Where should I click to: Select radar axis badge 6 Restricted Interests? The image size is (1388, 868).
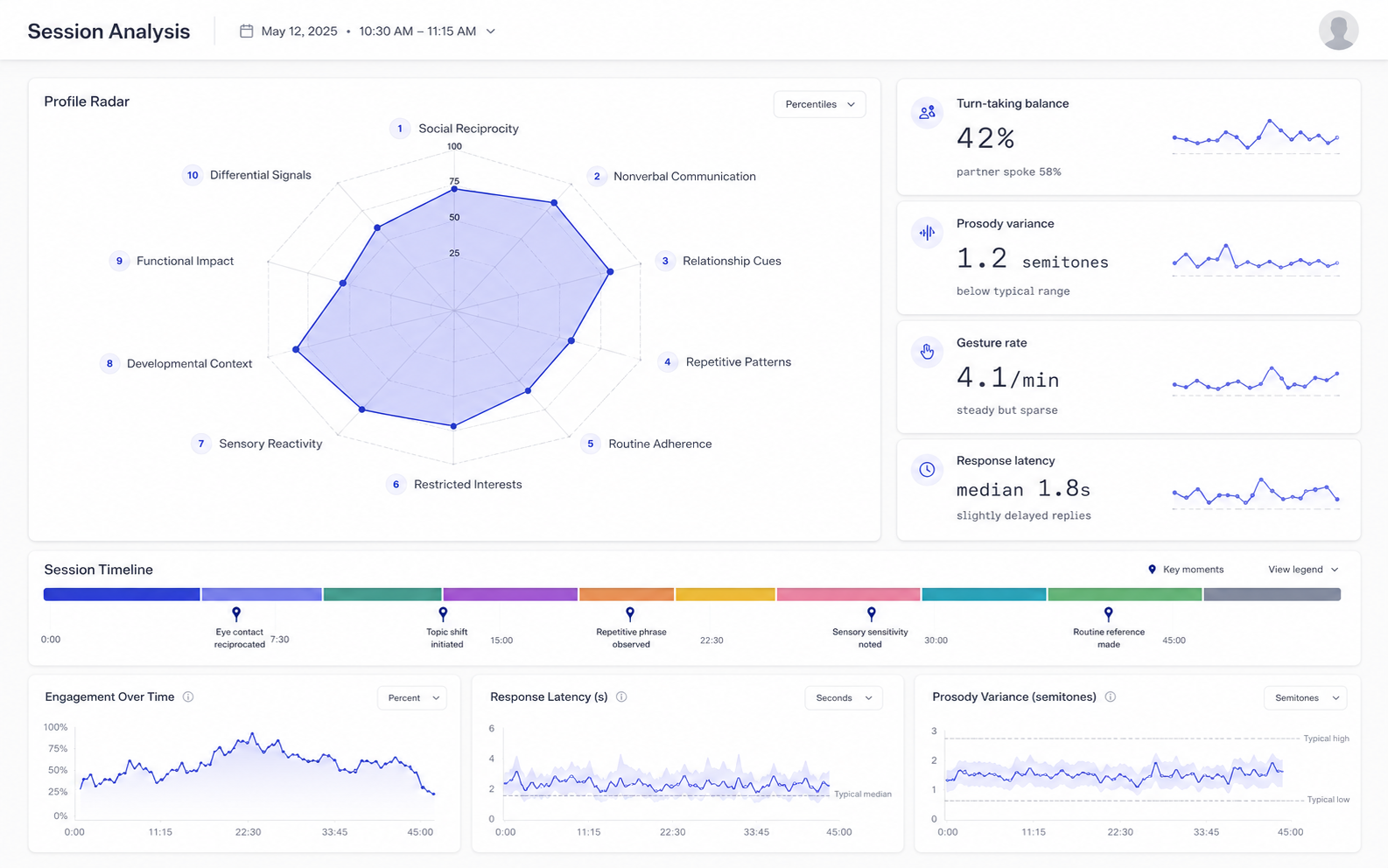[x=396, y=484]
